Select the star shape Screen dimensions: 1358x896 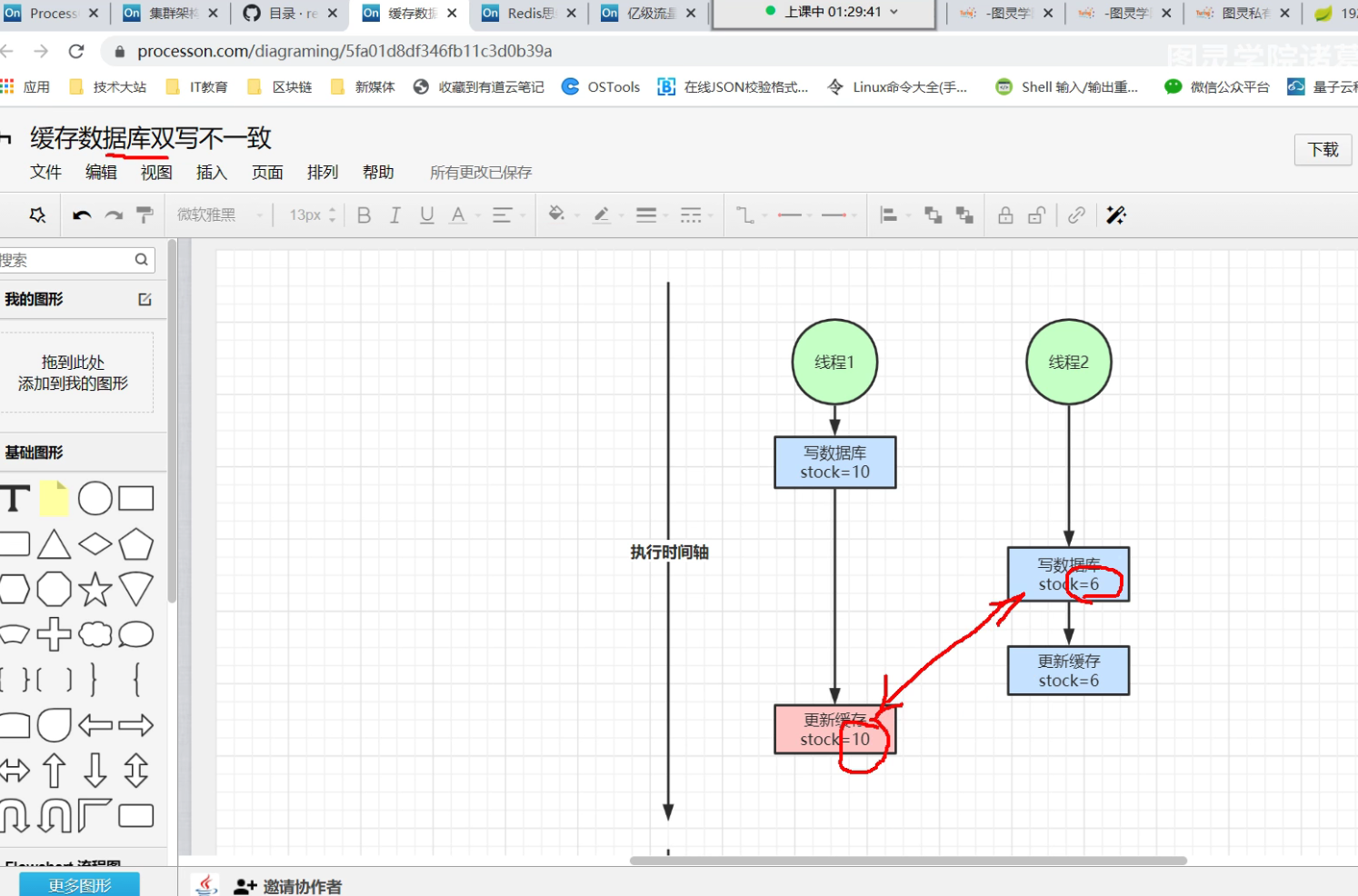point(95,589)
